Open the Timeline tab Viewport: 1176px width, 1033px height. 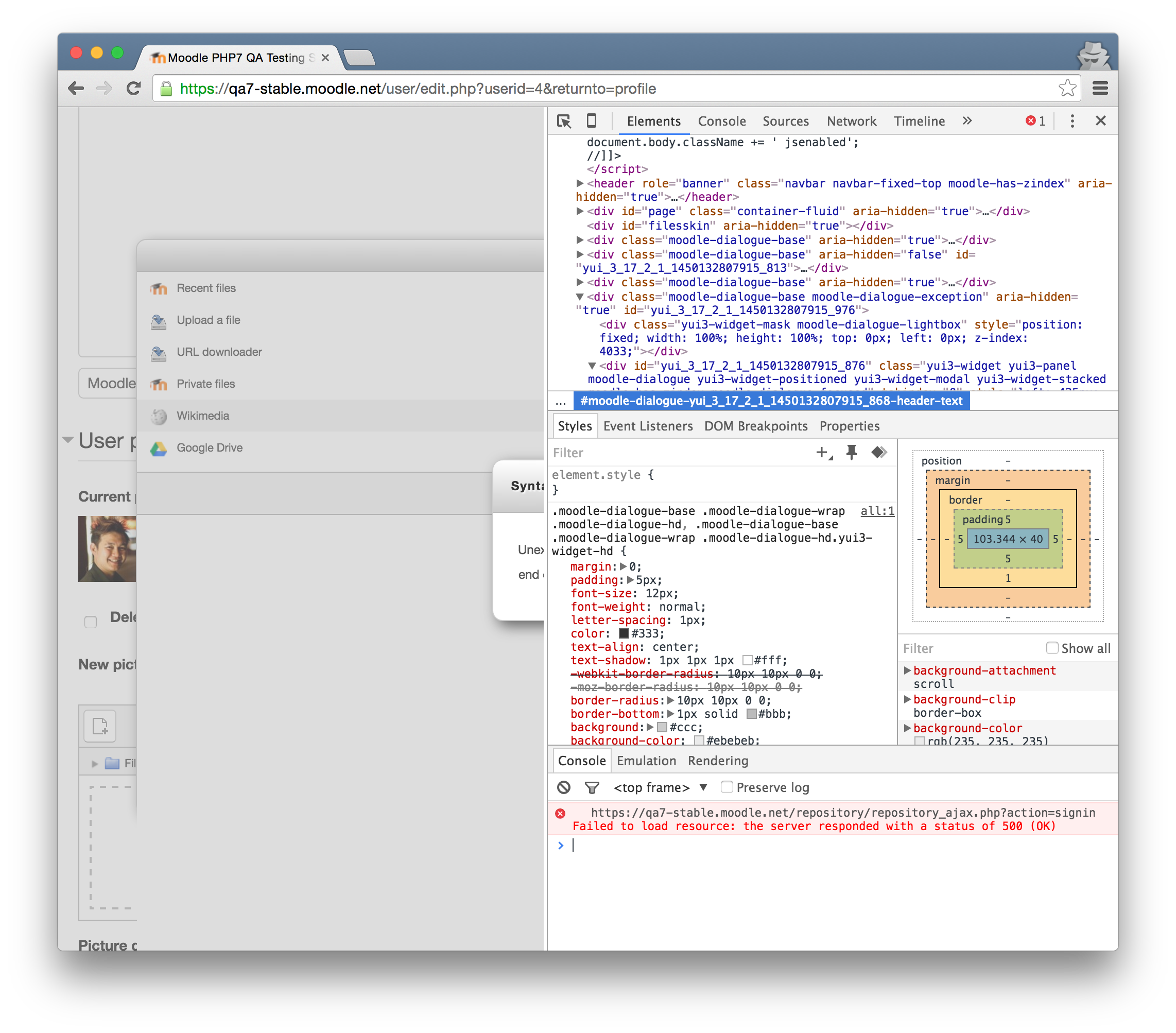click(x=919, y=121)
